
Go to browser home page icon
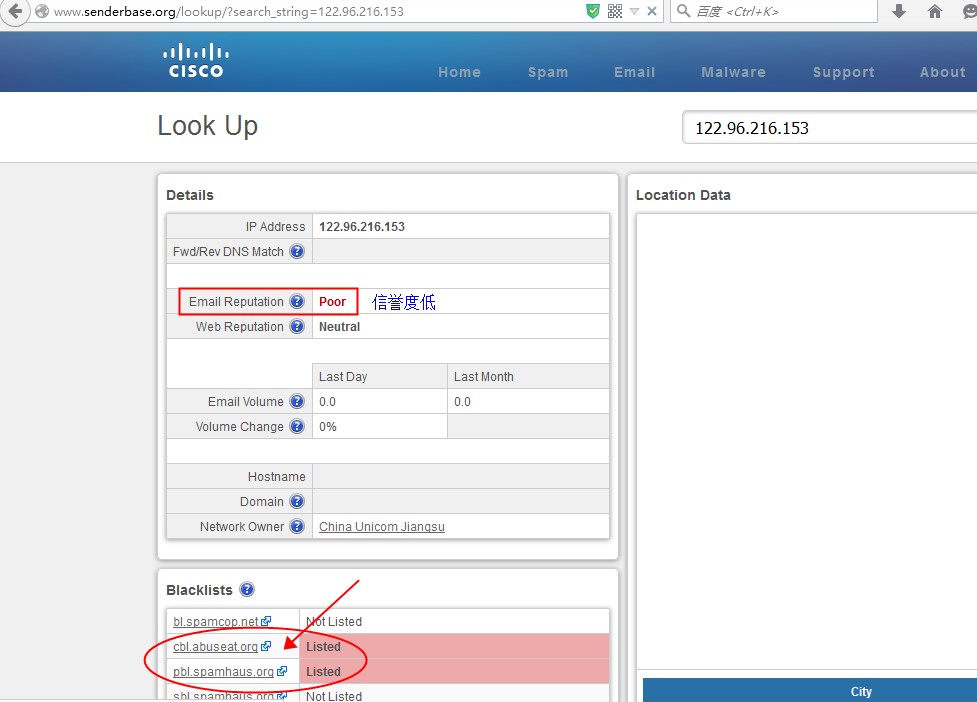click(935, 11)
